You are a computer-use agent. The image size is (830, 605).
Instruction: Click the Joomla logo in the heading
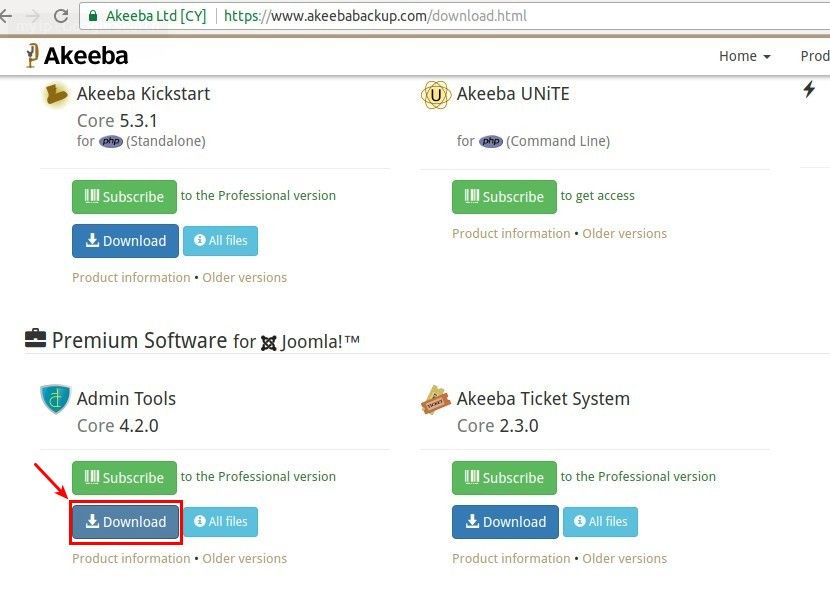click(x=269, y=343)
